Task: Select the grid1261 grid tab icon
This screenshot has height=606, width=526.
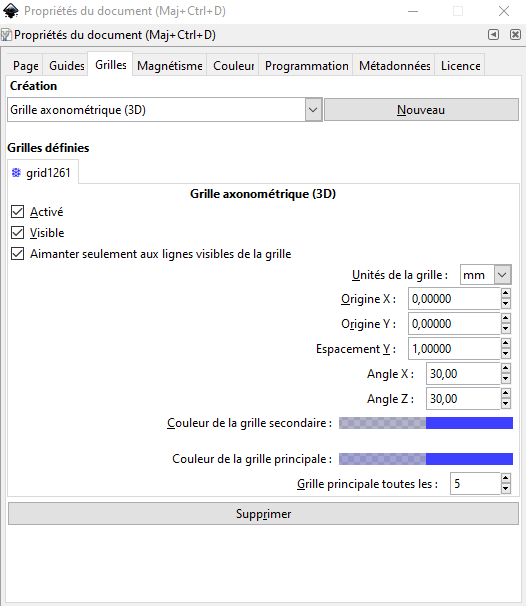Action: point(16,173)
